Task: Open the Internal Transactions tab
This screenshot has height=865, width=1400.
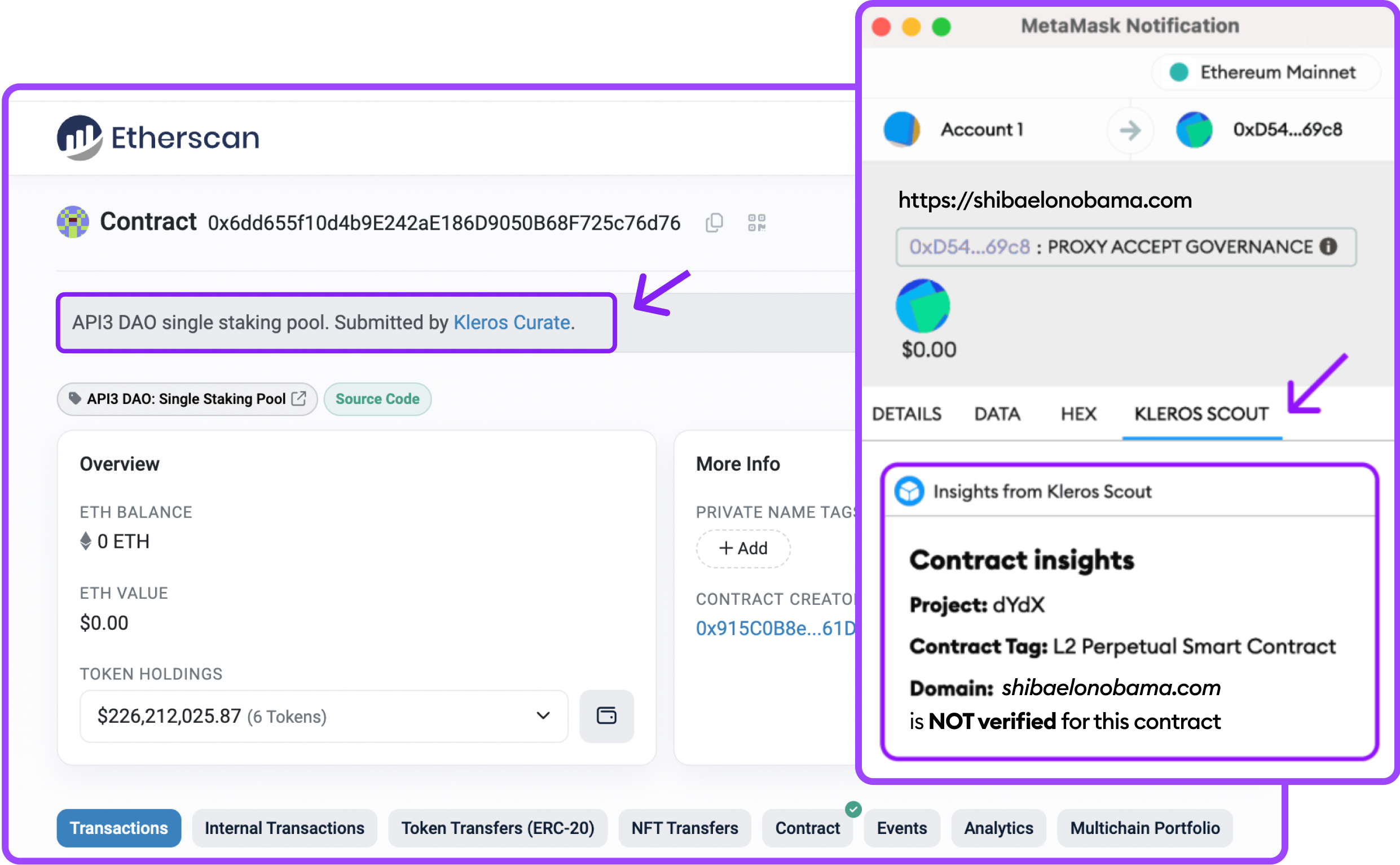Action: coord(284,828)
